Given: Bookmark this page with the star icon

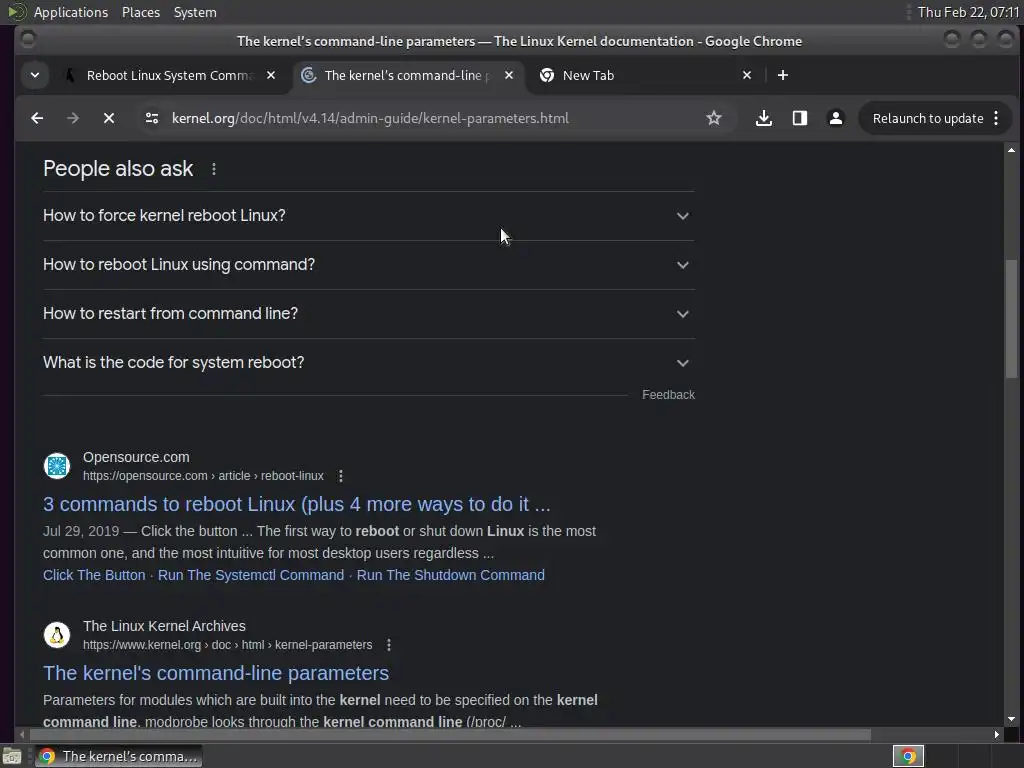Looking at the screenshot, I should pyautogui.click(x=714, y=118).
